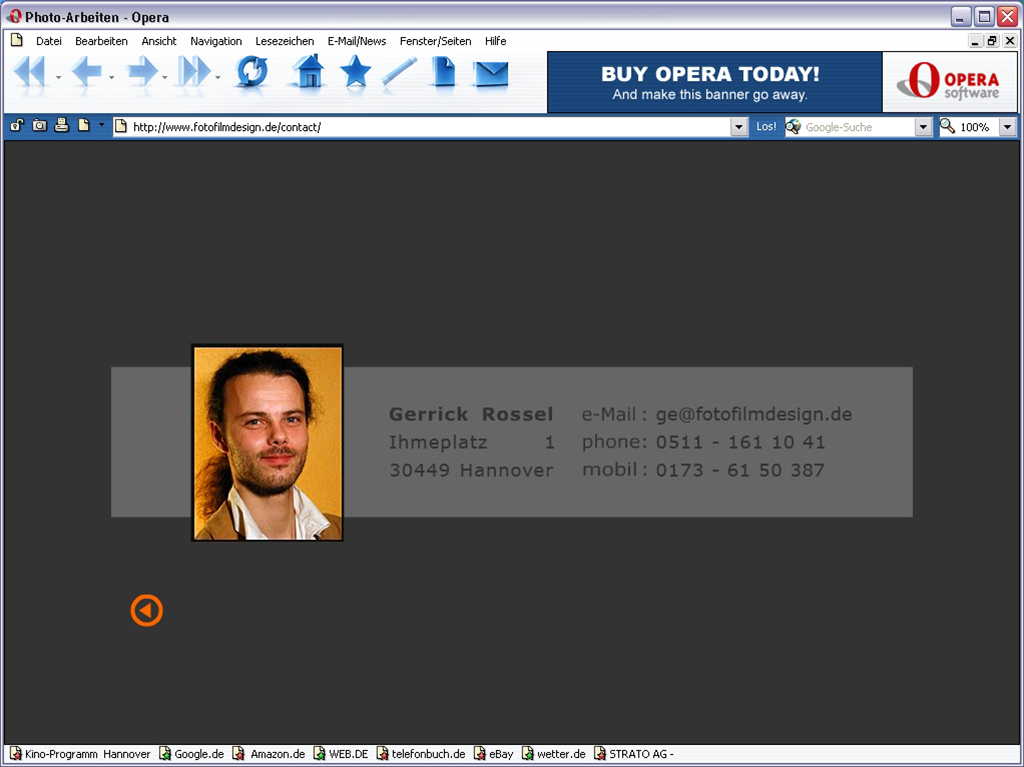The width and height of the screenshot is (1024, 767).
Task: Click the Opera software logo
Action: coord(949,82)
